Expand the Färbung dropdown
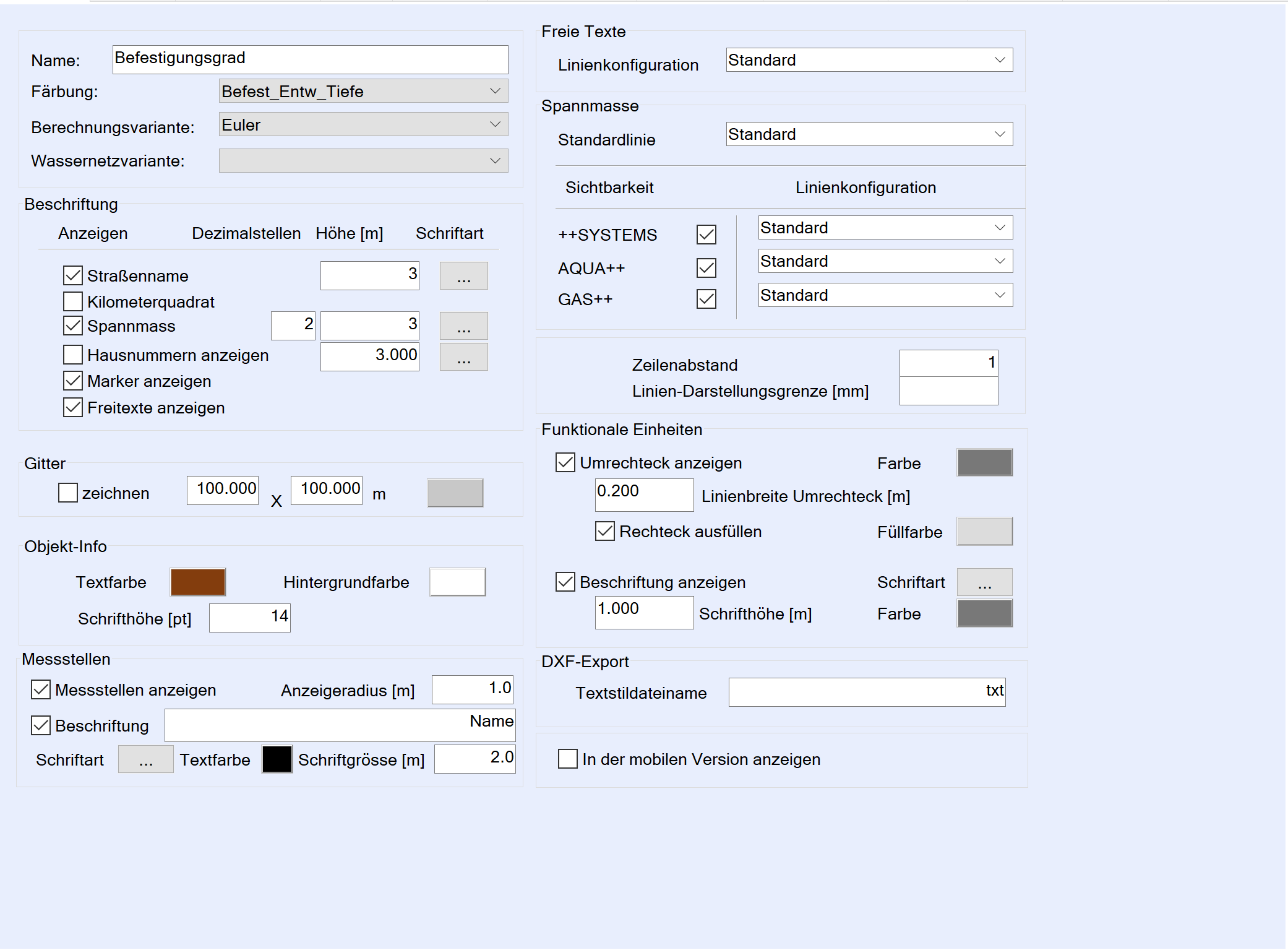1288x950 pixels. point(363,92)
